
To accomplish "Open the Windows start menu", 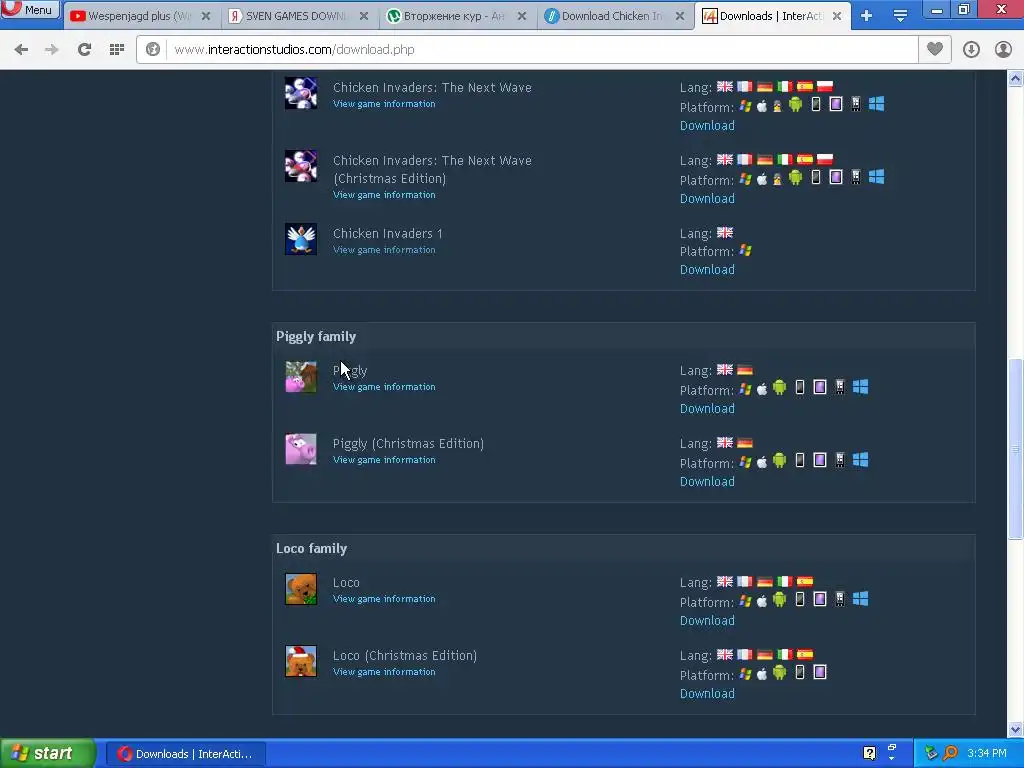I will [48, 754].
